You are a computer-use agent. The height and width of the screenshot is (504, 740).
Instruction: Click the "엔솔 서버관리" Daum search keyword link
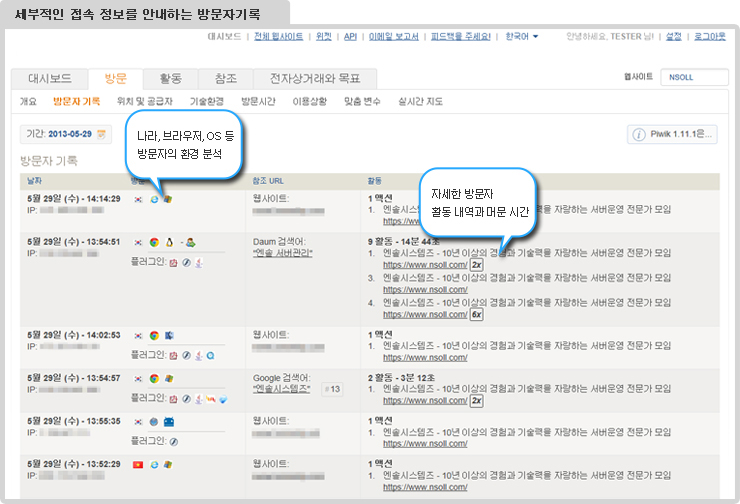click(283, 253)
